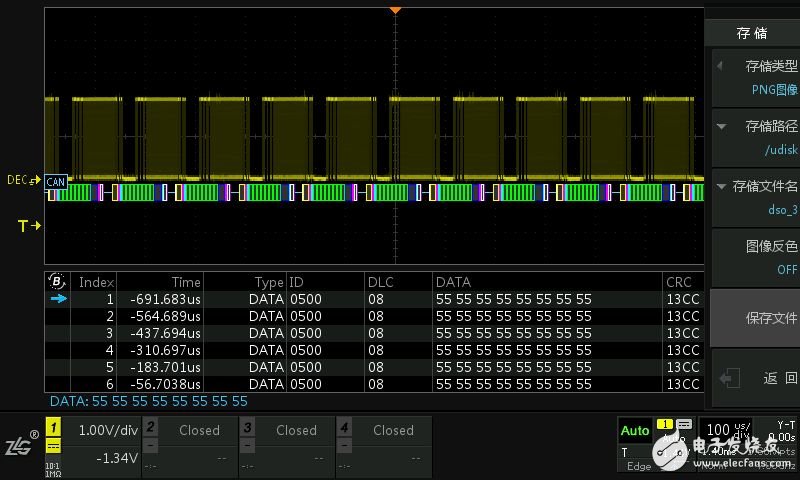800x480 pixels.
Task: Toggle the Auto trigger mode indicator
Action: 635,430
